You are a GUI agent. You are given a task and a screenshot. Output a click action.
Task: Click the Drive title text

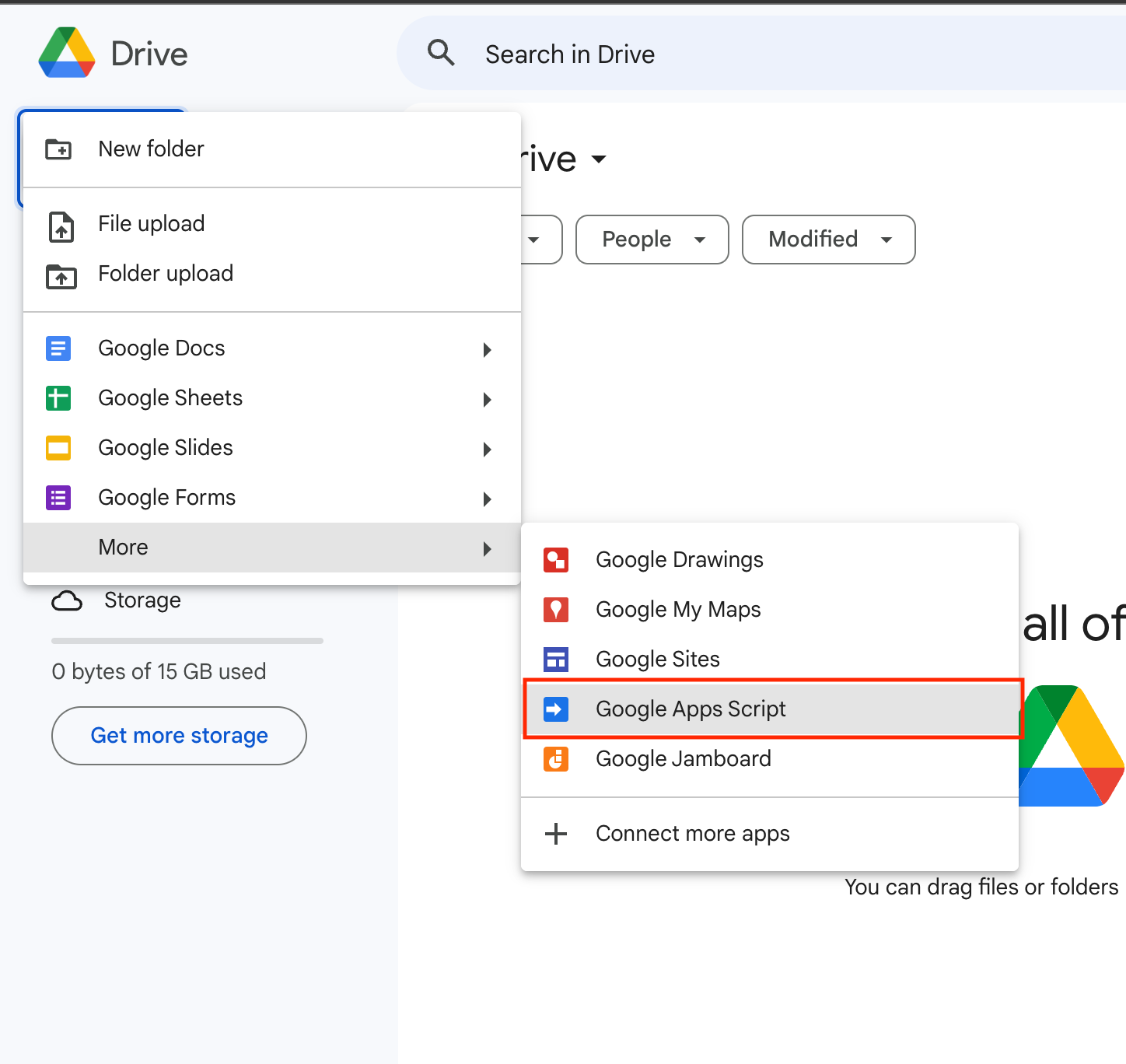(x=149, y=54)
